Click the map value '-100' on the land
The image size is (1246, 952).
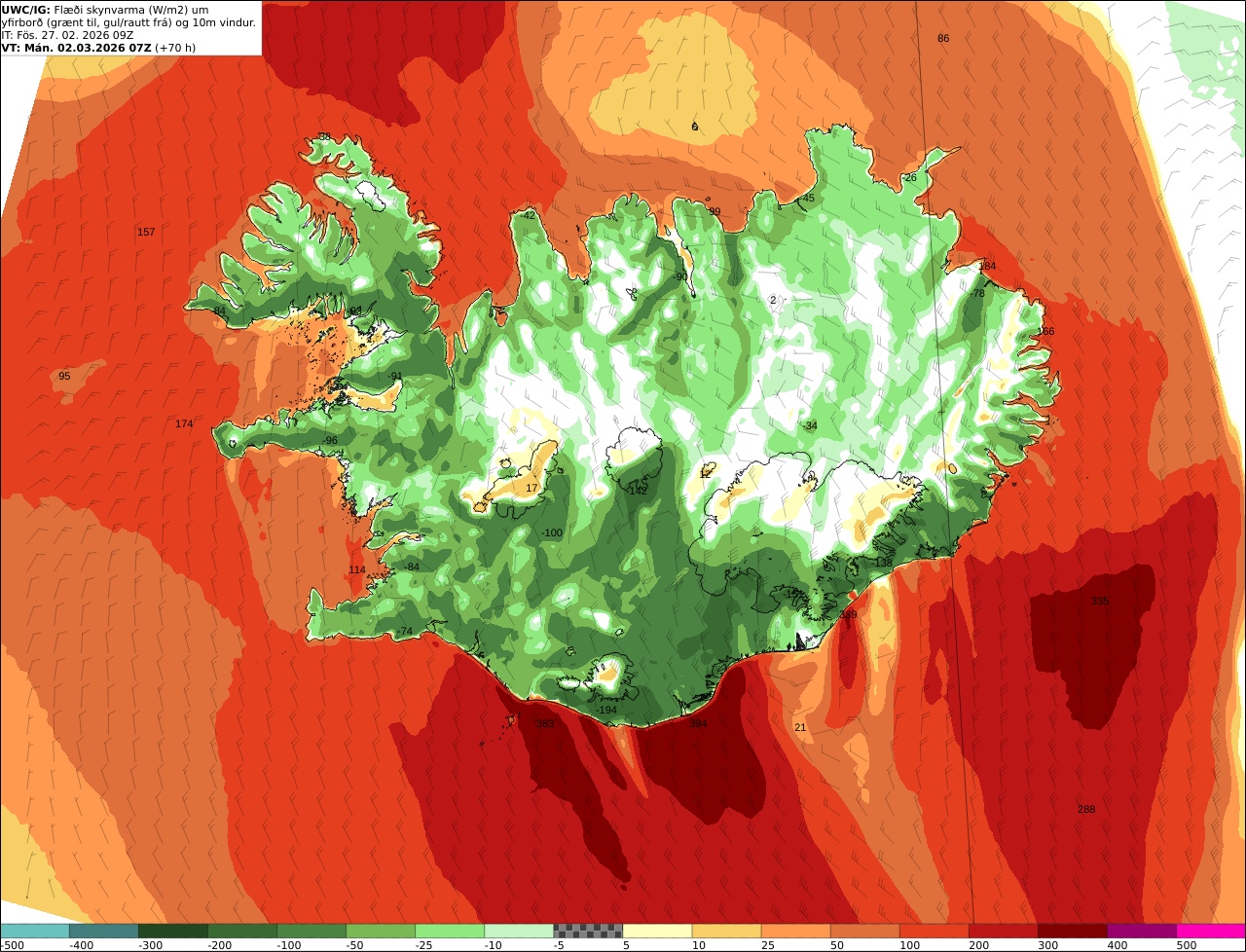point(552,532)
